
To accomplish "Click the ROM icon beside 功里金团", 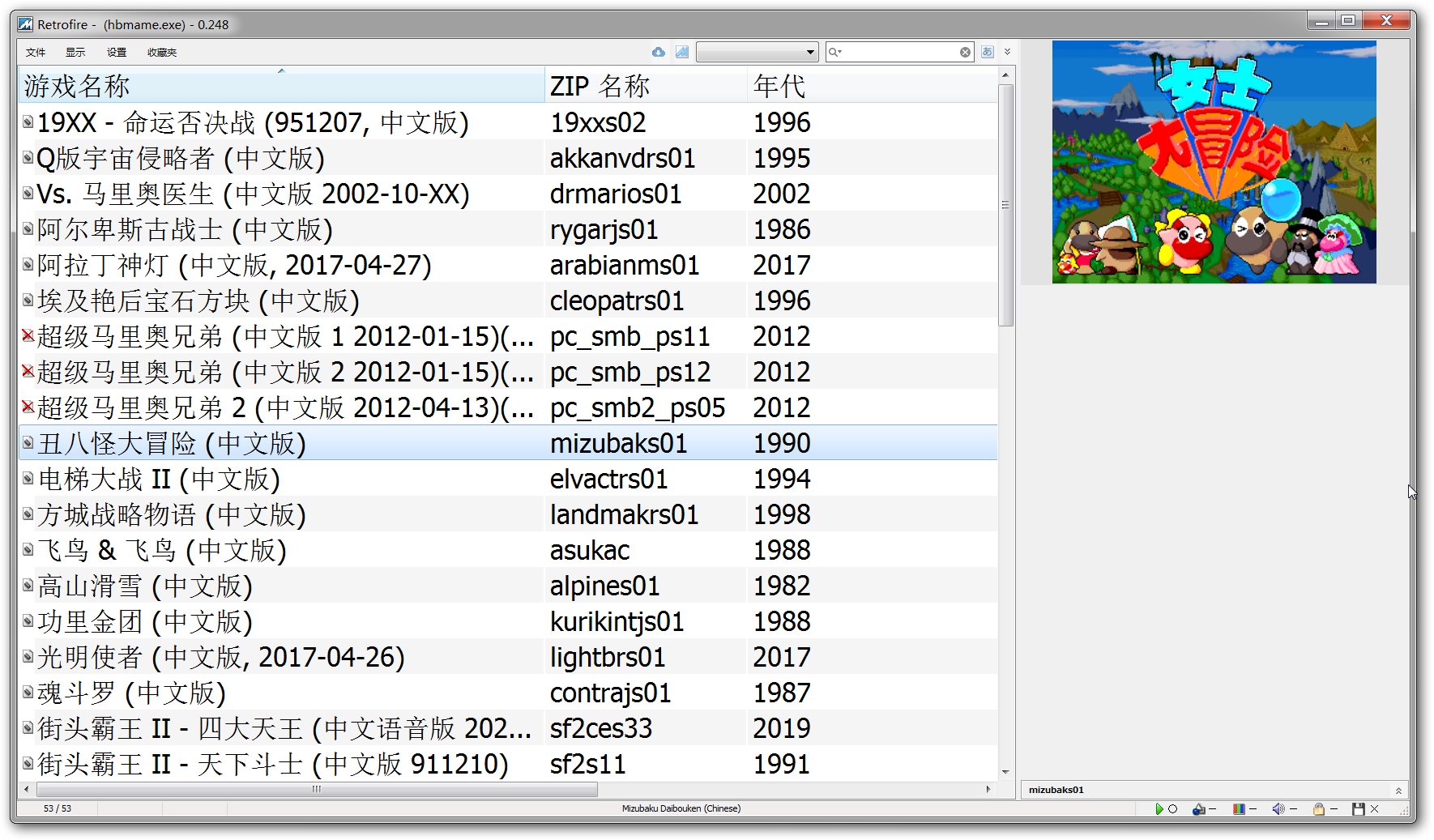I will (28, 620).
